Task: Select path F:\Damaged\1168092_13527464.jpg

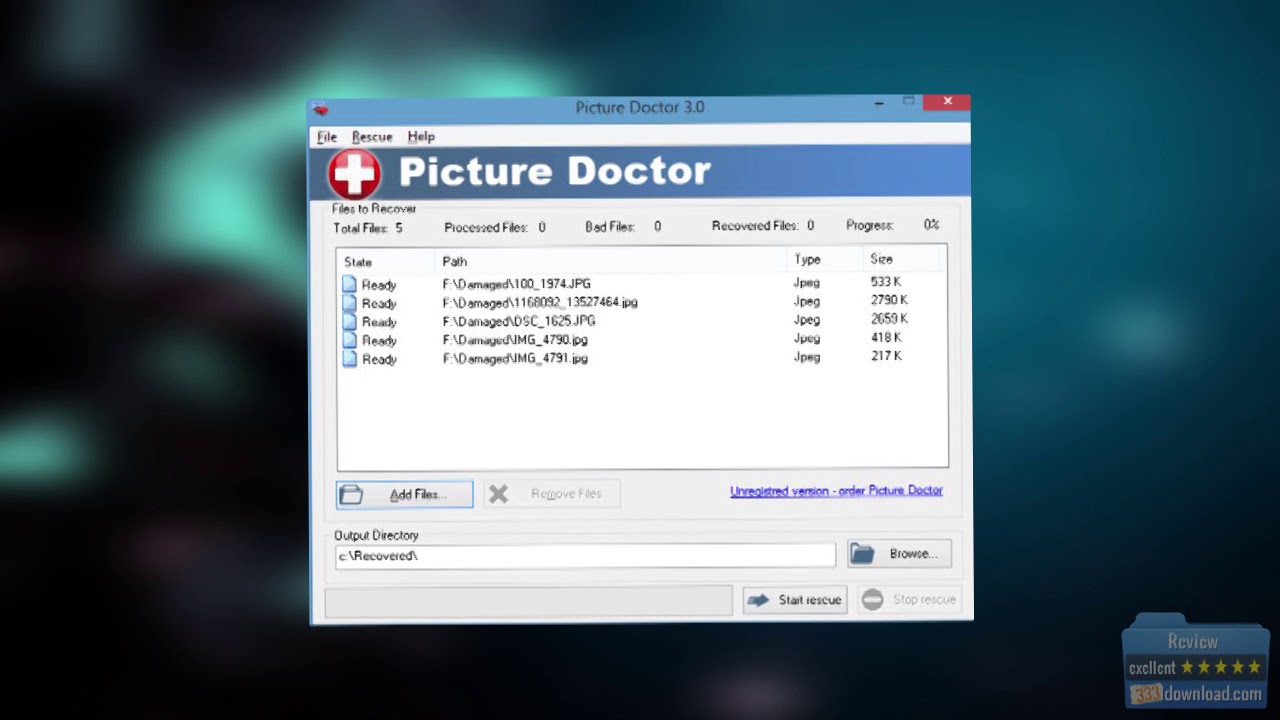Action: (540, 302)
